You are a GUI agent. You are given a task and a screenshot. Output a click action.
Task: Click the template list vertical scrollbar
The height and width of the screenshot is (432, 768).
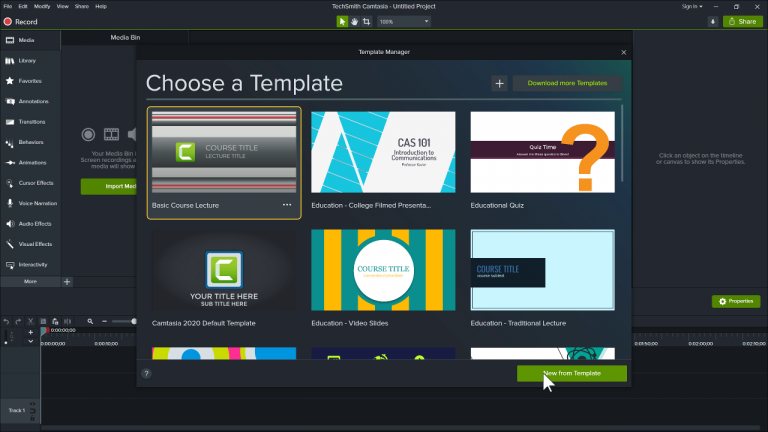pyautogui.click(x=622, y=143)
